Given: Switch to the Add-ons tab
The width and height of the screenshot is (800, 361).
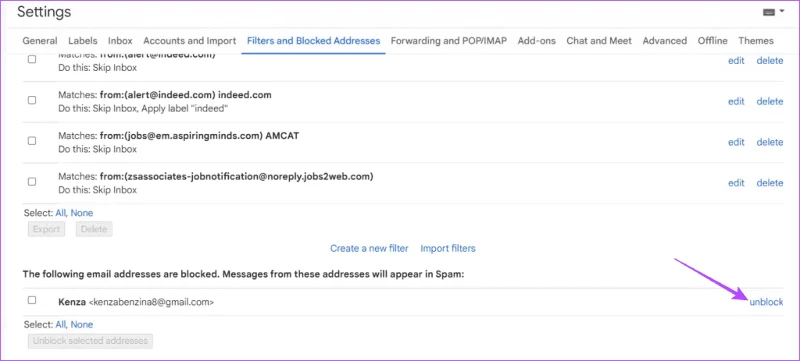Looking at the screenshot, I should point(537,41).
